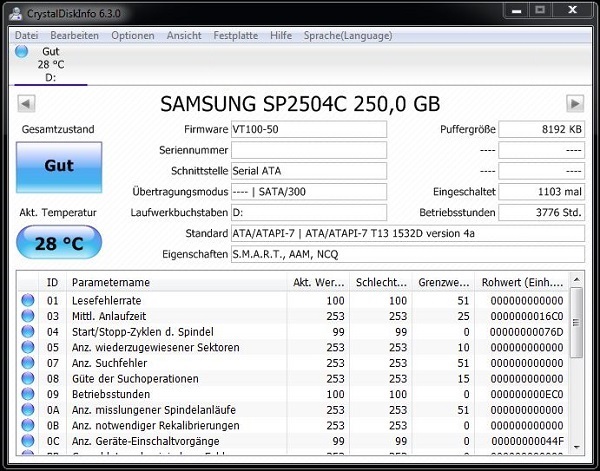The width and height of the screenshot is (600, 471).
Task: Go to next disk with right arrow
Action: pyautogui.click(x=575, y=103)
